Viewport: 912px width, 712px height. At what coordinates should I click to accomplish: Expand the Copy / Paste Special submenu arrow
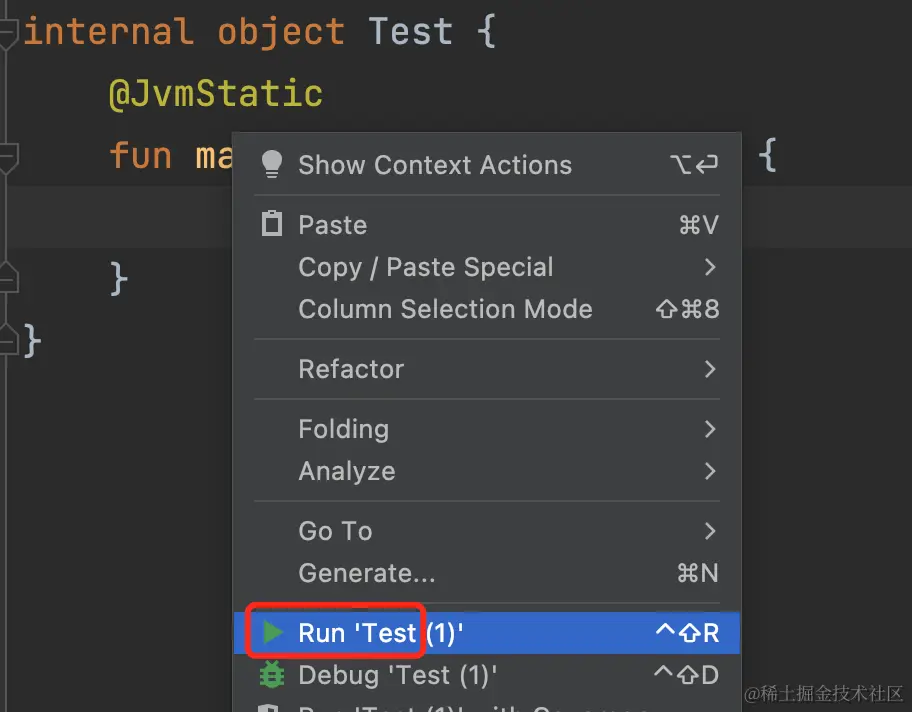710,267
